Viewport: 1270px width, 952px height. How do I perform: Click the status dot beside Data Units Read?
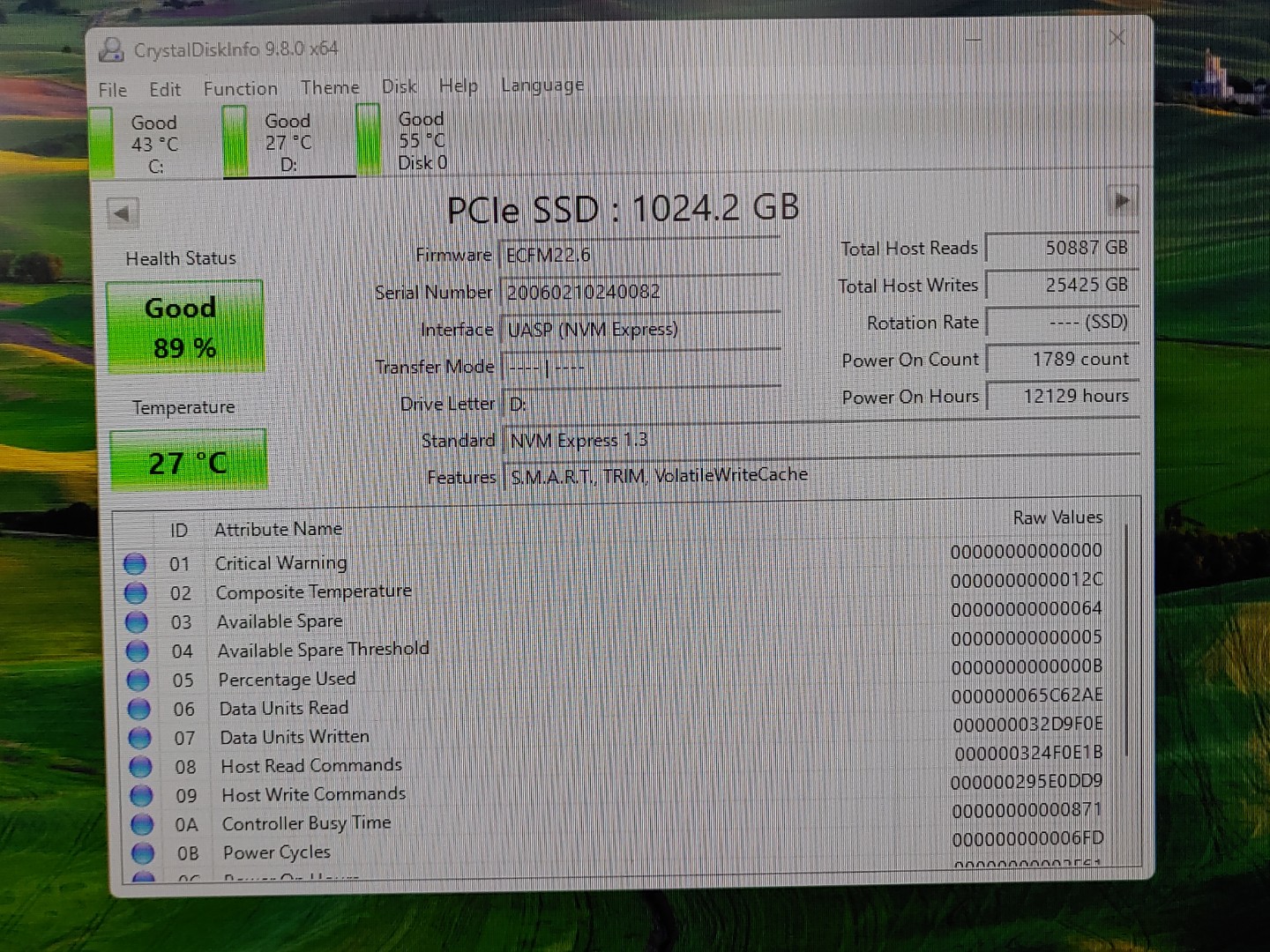coord(139,709)
